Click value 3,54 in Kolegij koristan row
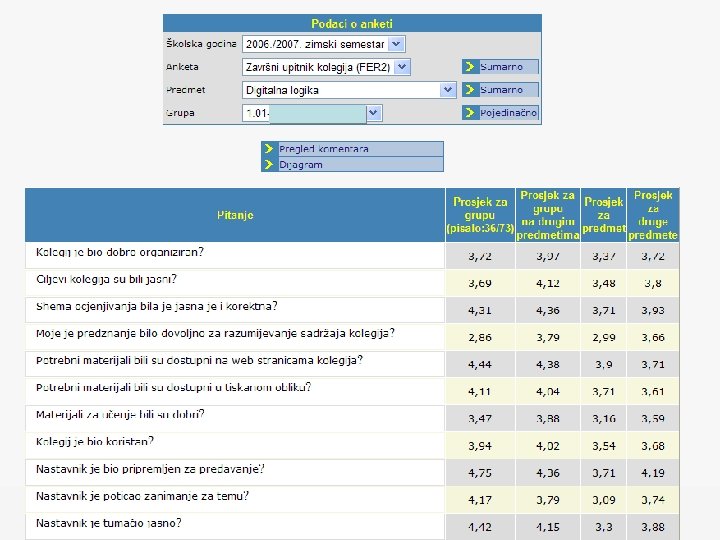720x540 pixels. point(603,446)
